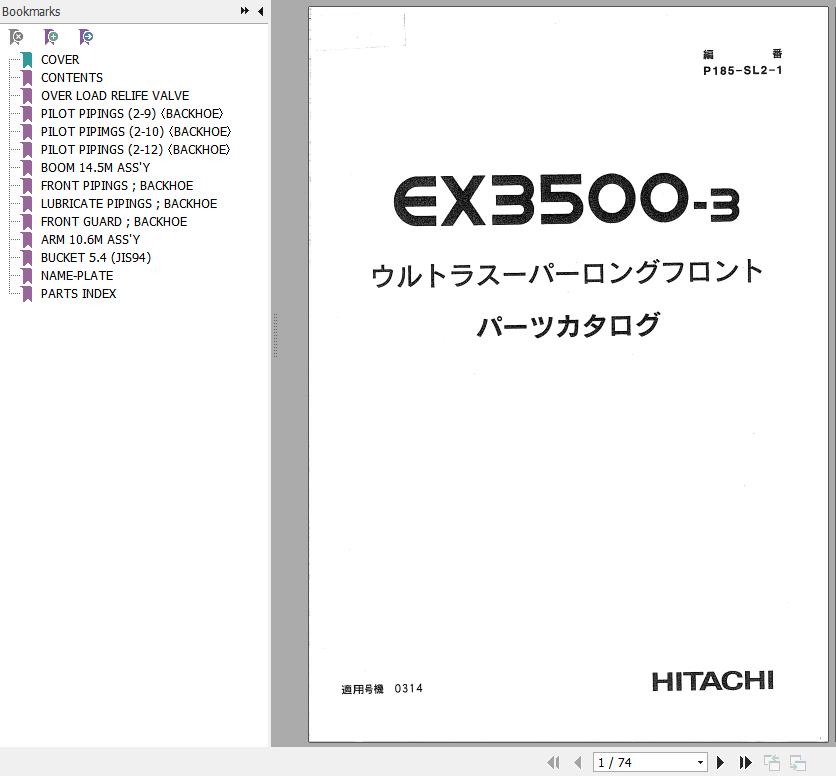Viewport: 836px width, 776px height.
Task: Click the BOOM 14.5M bookmark ribbon icon
Action: click(x=27, y=167)
